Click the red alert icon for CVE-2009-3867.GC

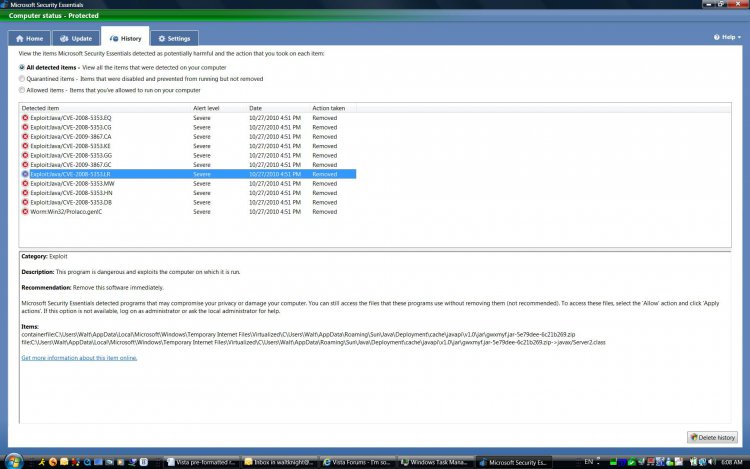click(x=25, y=164)
